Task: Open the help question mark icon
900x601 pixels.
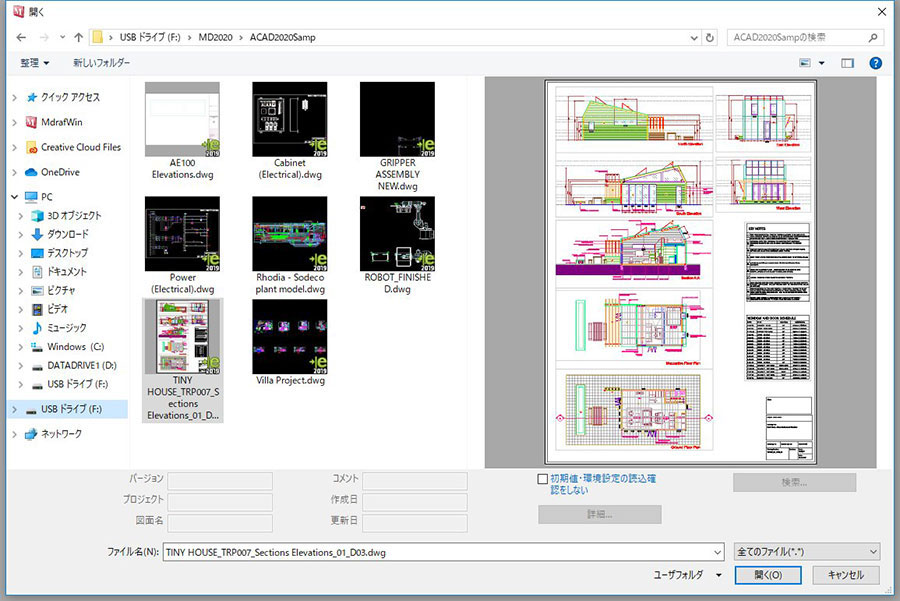Action: point(875,63)
